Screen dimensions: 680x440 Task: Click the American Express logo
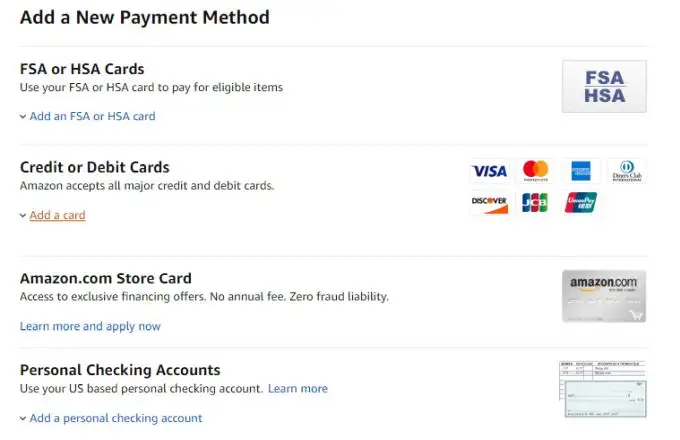[580, 171]
